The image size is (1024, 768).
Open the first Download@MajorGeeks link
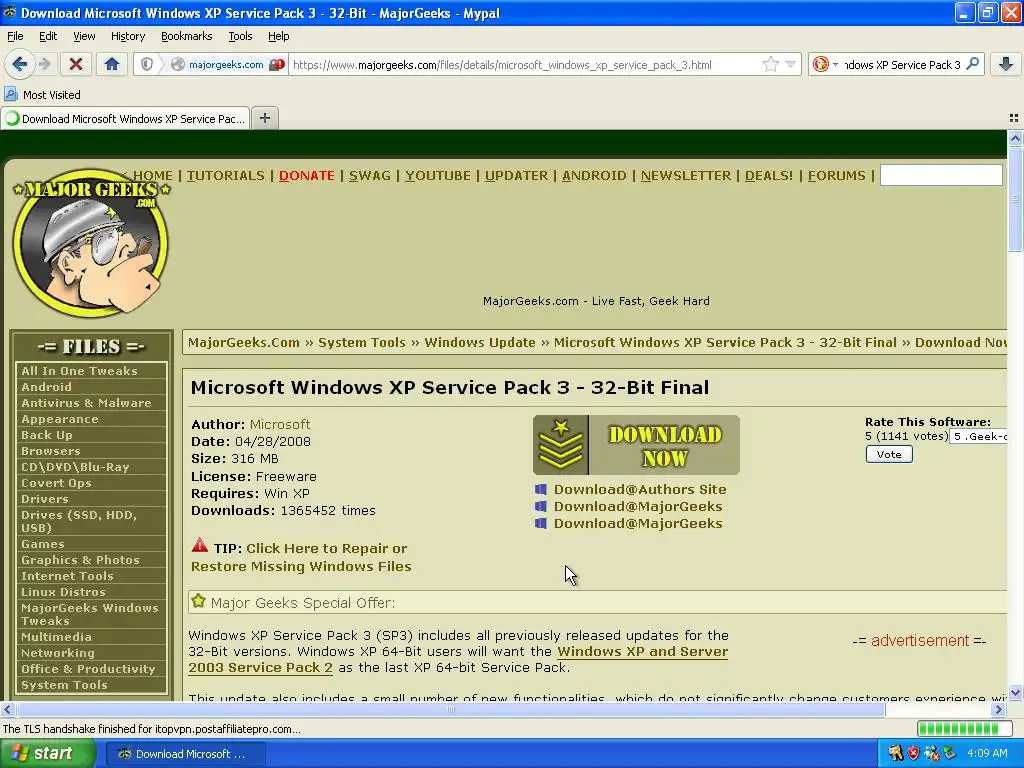click(x=638, y=506)
